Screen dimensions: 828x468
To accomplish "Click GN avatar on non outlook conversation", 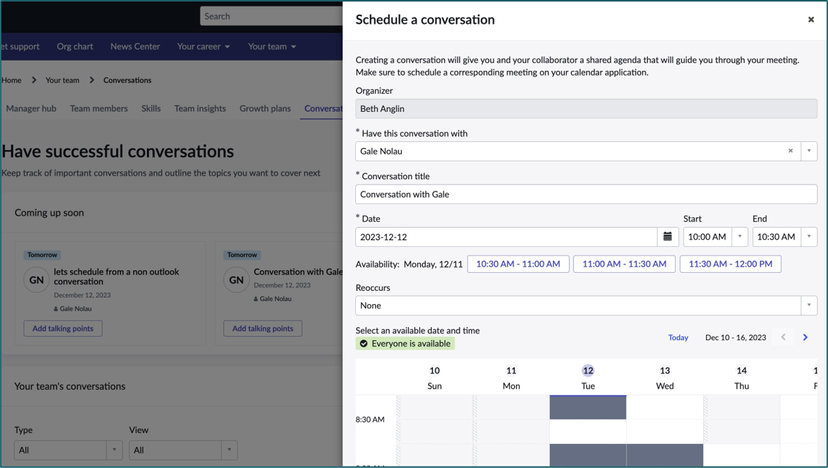I will 36,280.
